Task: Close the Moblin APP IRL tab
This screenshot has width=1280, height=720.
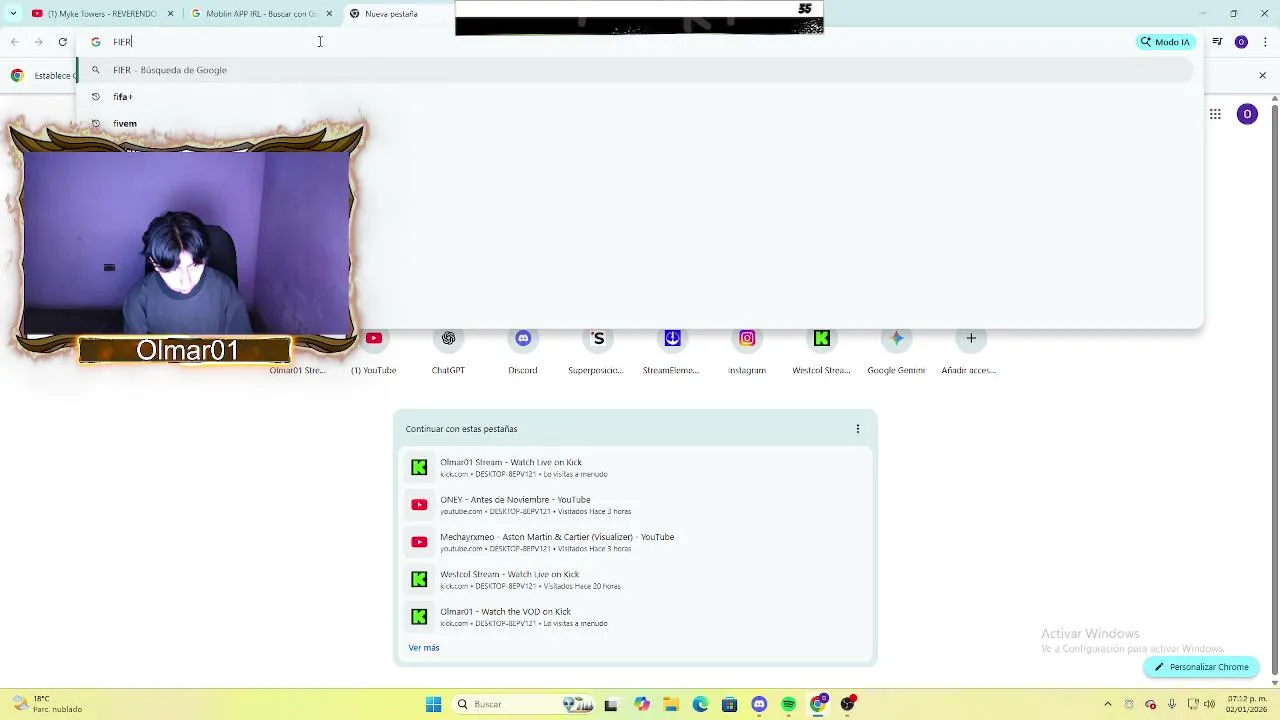Action: [329, 14]
